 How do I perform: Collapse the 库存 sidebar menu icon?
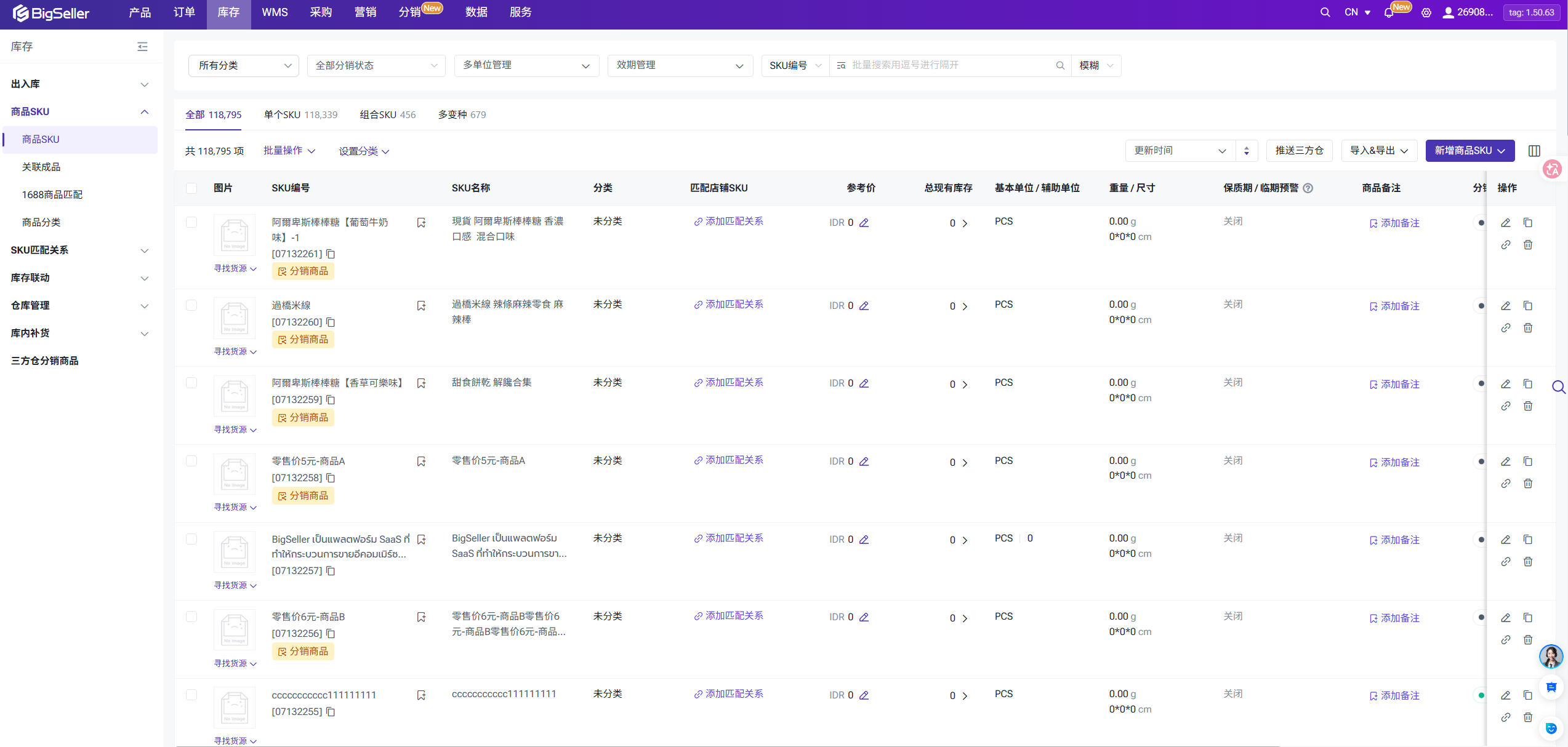(x=142, y=47)
